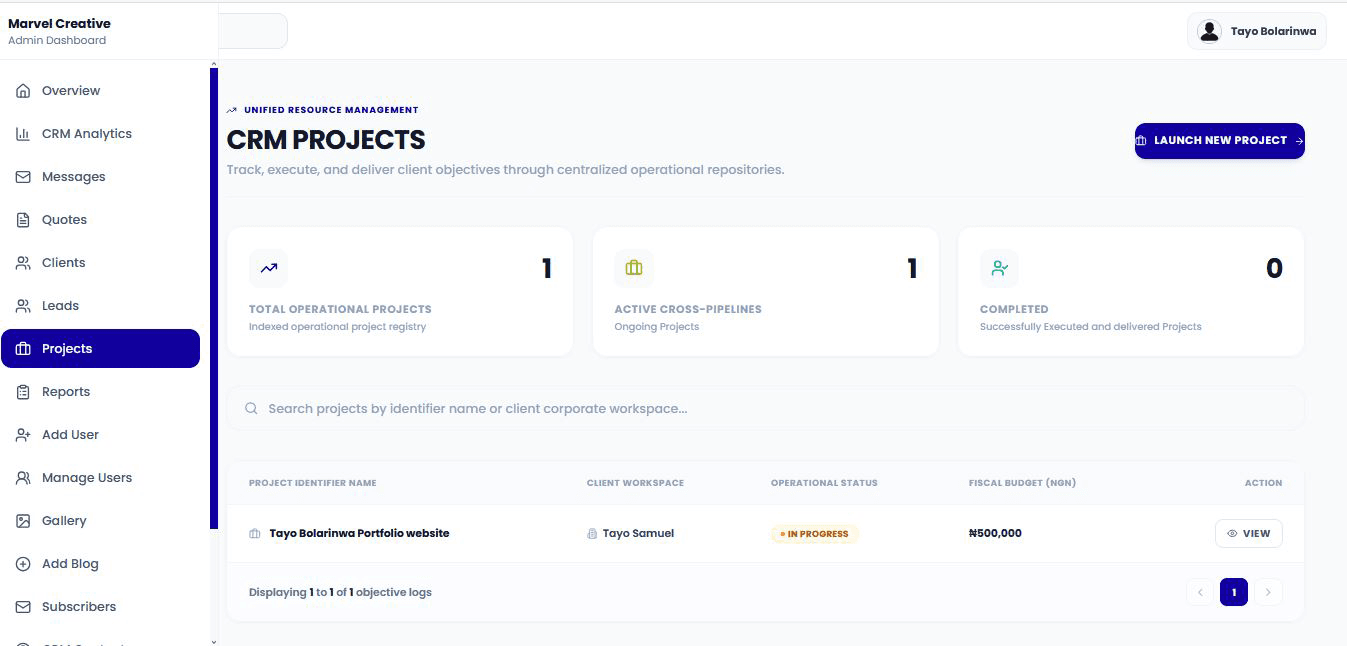Screen dimensions: 1347x646
Task: Click the CRM Analytics bar chart icon
Action: coord(23,134)
